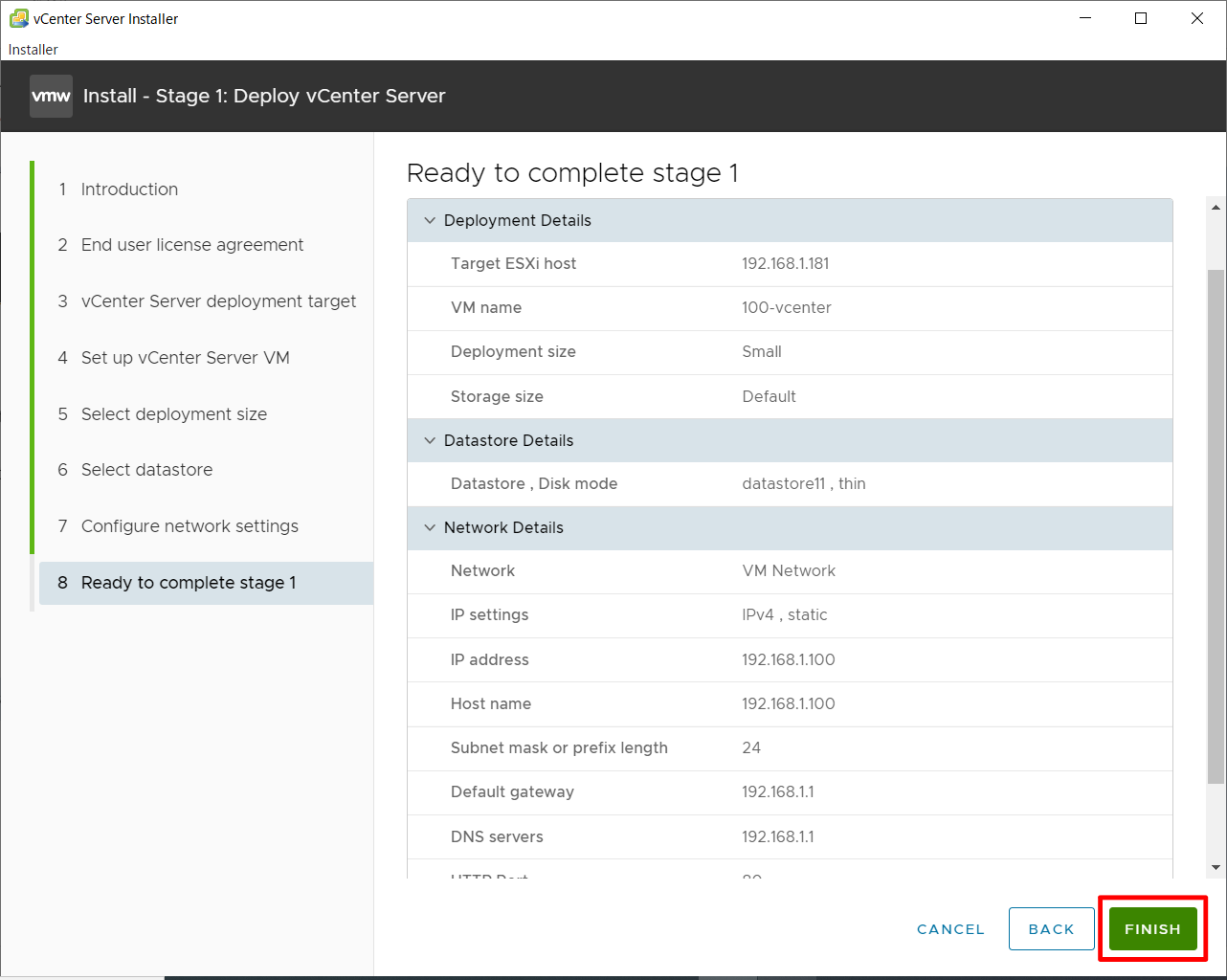Click the Datastore , Disk mode label
The image size is (1227, 980).
pos(534,484)
